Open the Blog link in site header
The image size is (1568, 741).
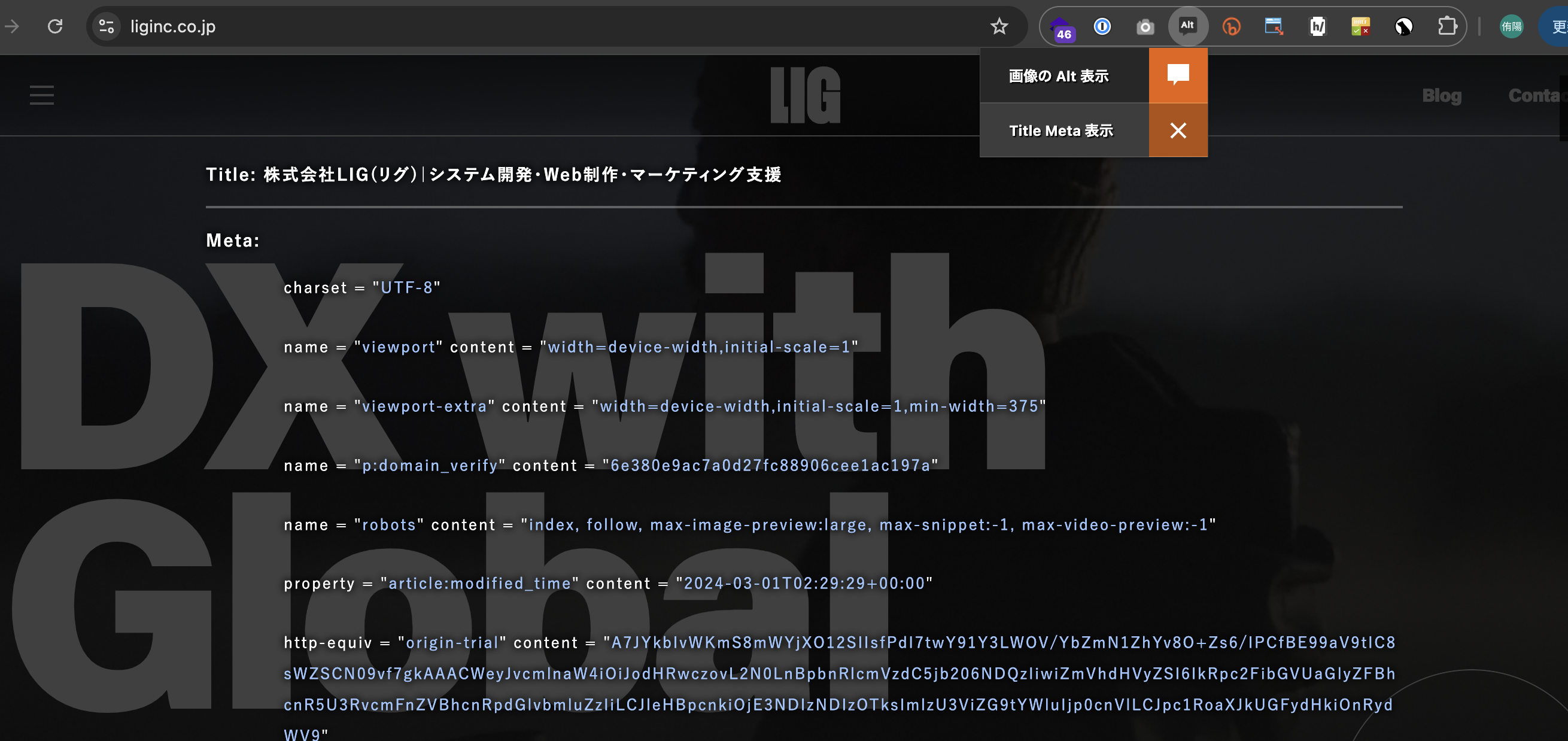[1441, 96]
